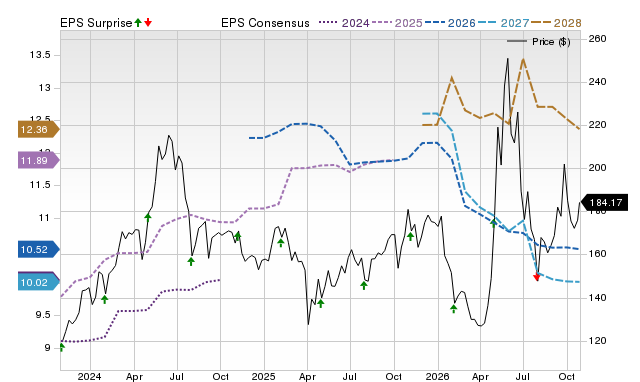Select the 2028 consensus legend entry
Viewport: 640px width, 382px height.
click(556, 23)
